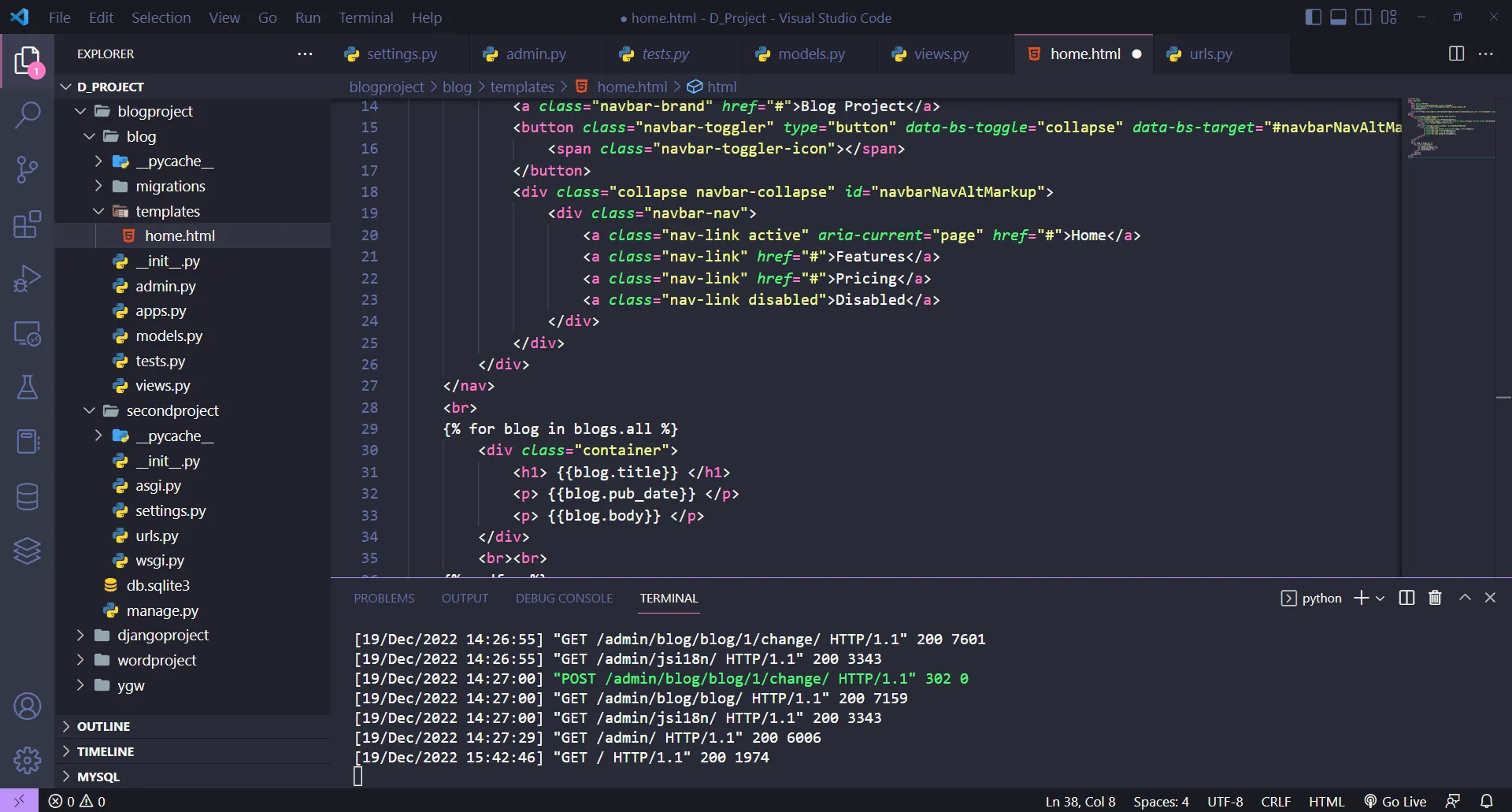Toggle the bottom panel layout button

pyautogui.click(x=1338, y=17)
